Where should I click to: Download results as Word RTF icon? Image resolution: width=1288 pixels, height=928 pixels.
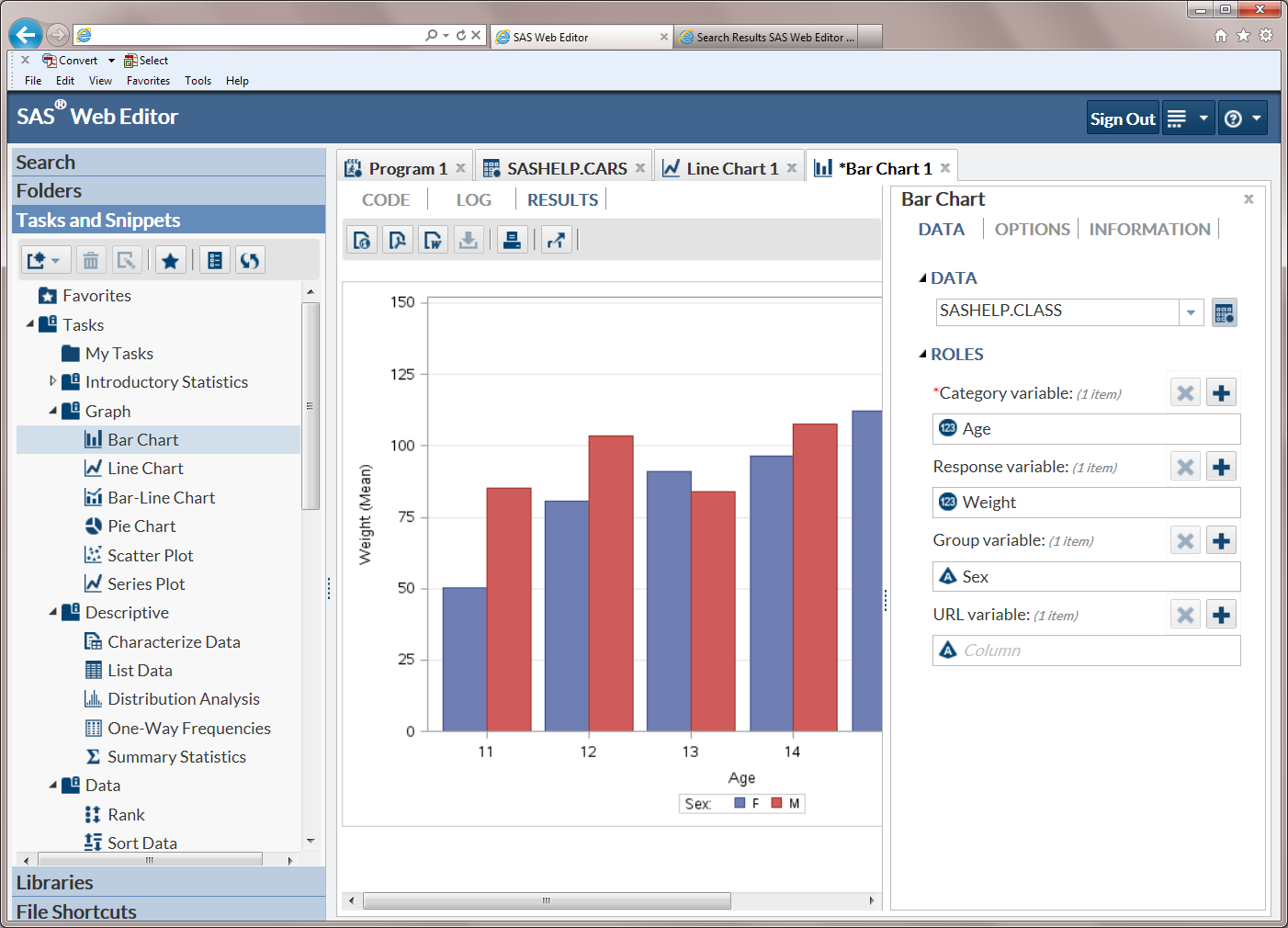(x=433, y=240)
